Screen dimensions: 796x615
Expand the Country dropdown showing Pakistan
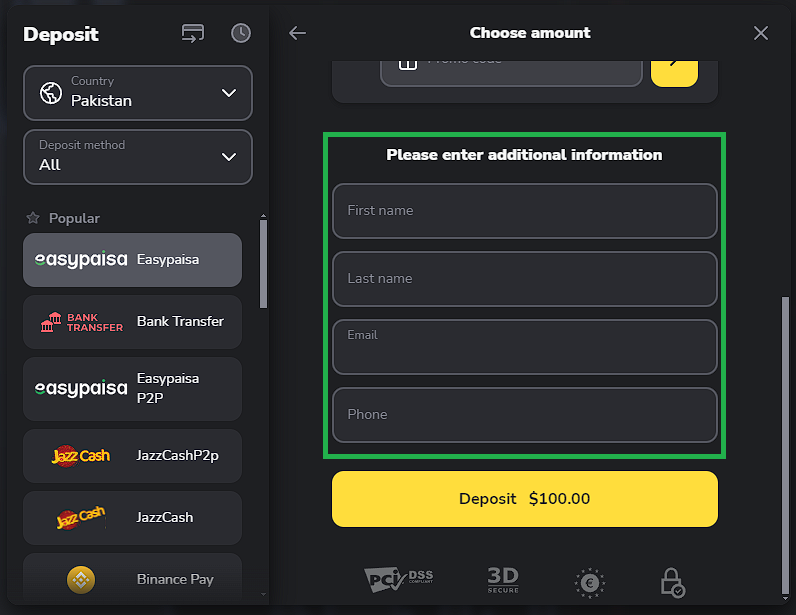pyautogui.click(x=138, y=92)
